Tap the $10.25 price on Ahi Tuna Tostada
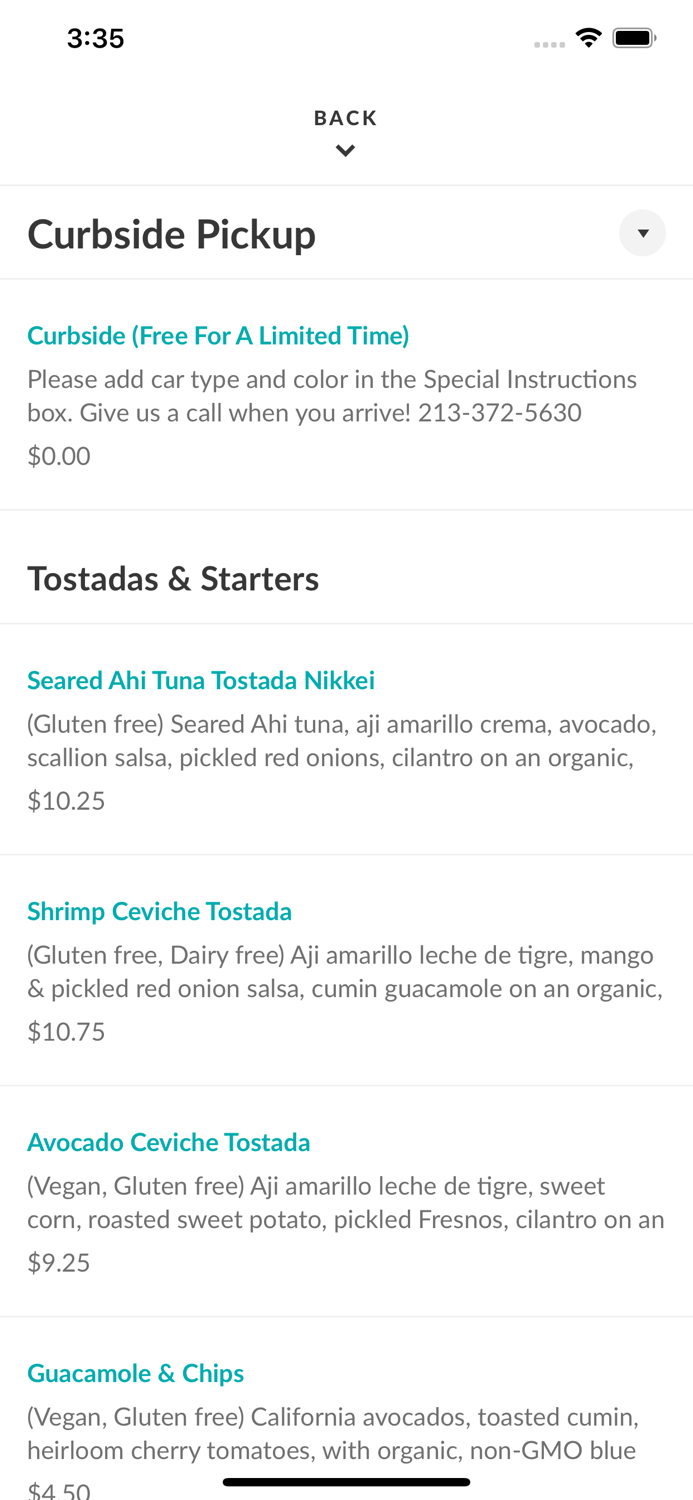 coord(66,800)
